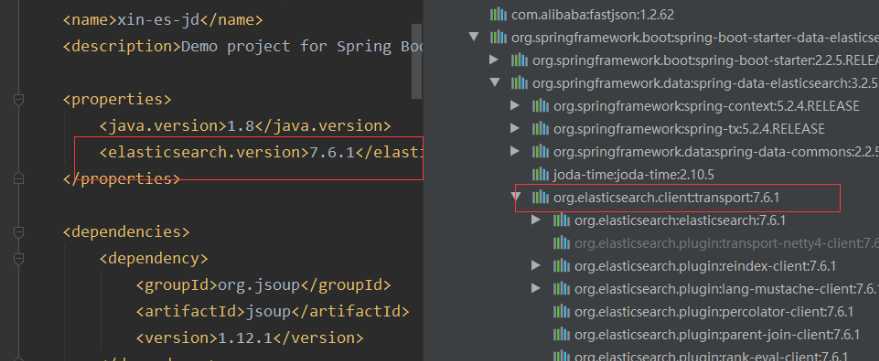Click the version 1.12.1 line

(x=249, y=337)
